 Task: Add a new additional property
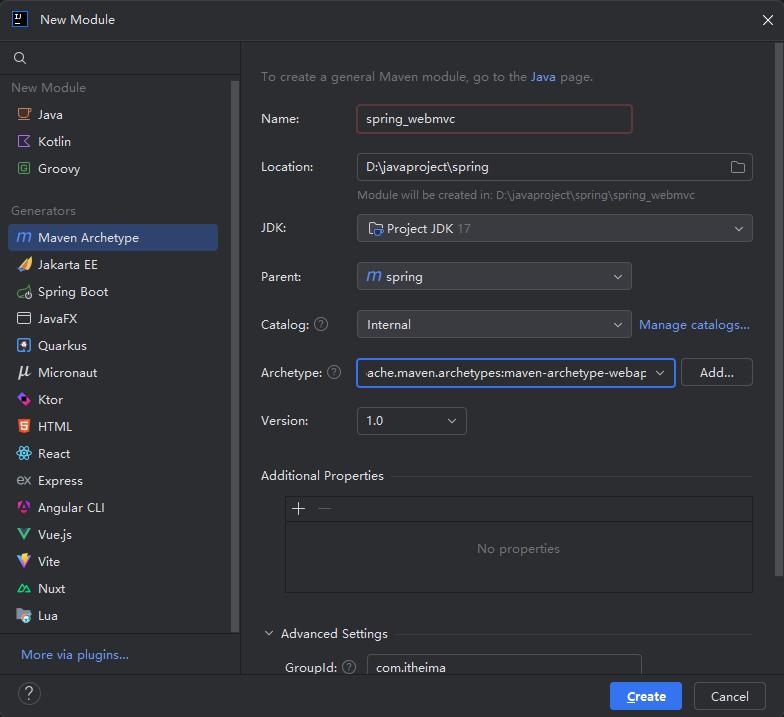(x=298, y=508)
